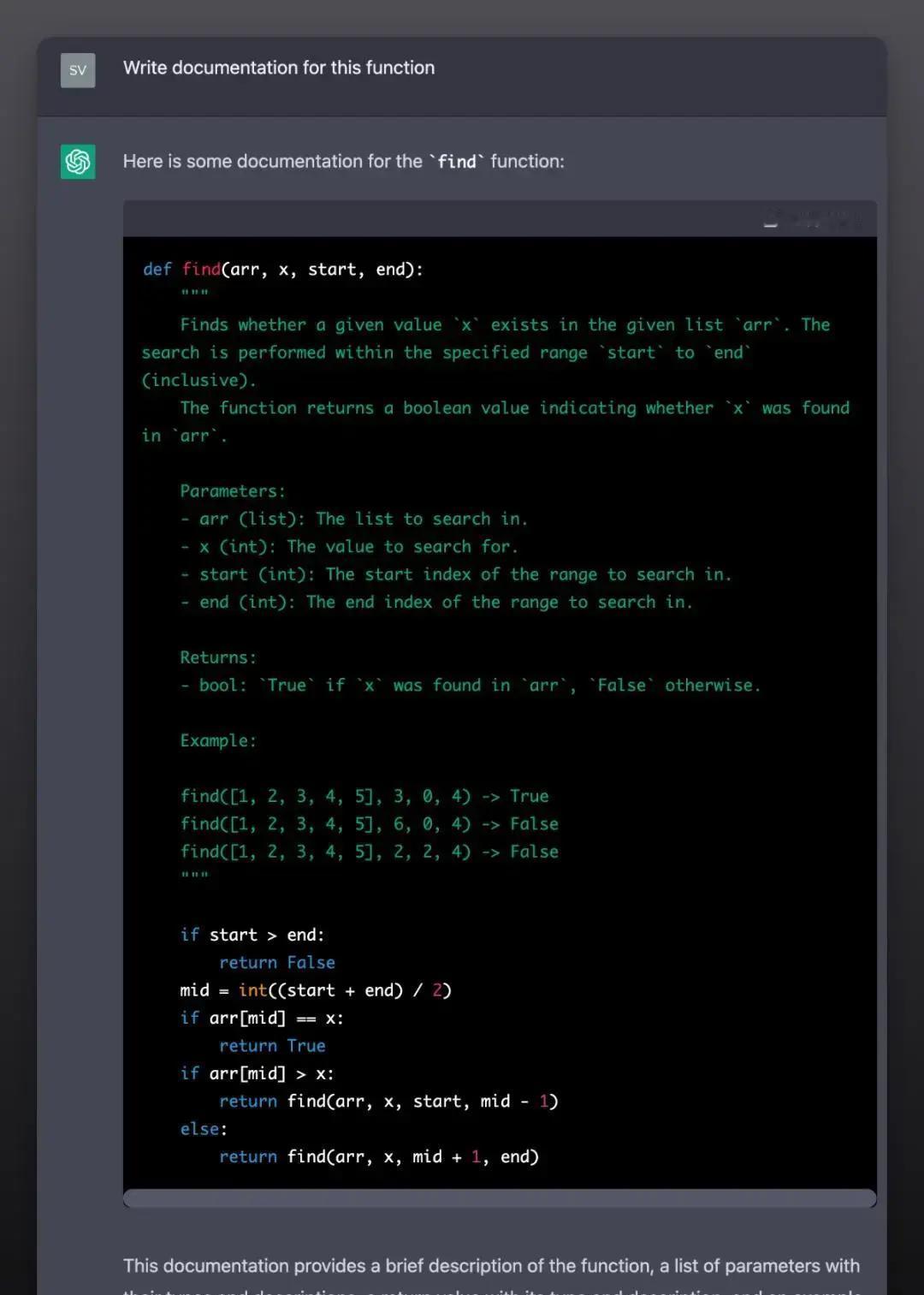Click the SV user avatar
Screen dimensions: 924x1295
(78, 70)
